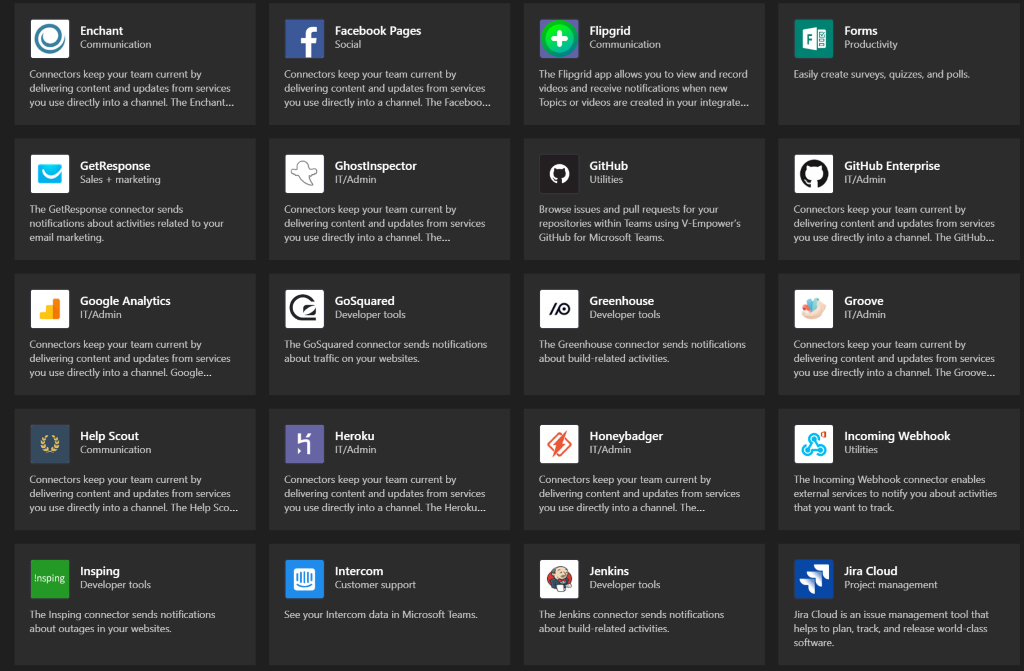Select the Greenhouse title
Screen dimensions: 1024x671
point(621,301)
